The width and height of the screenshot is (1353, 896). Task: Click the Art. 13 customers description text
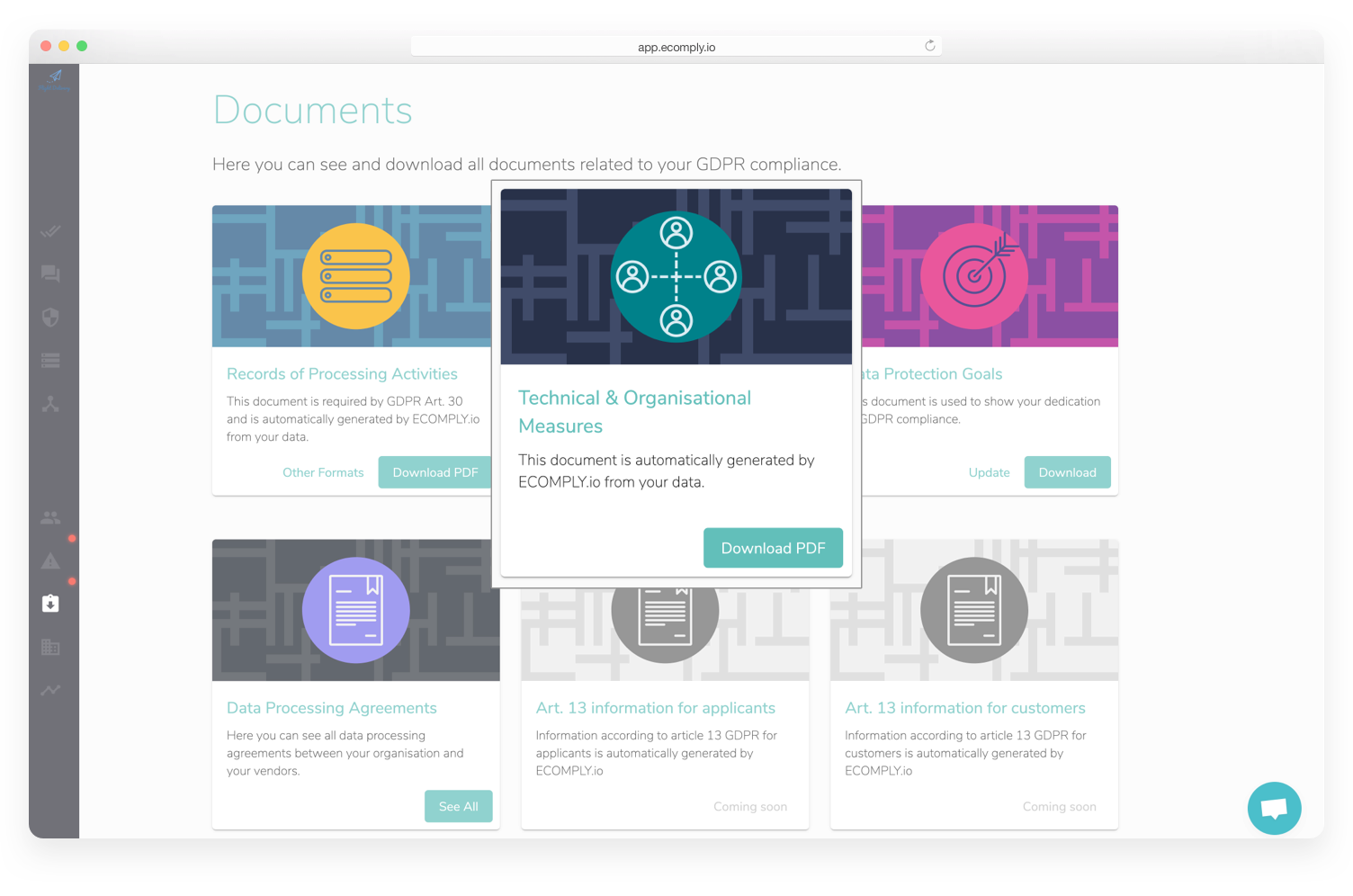tap(965, 753)
